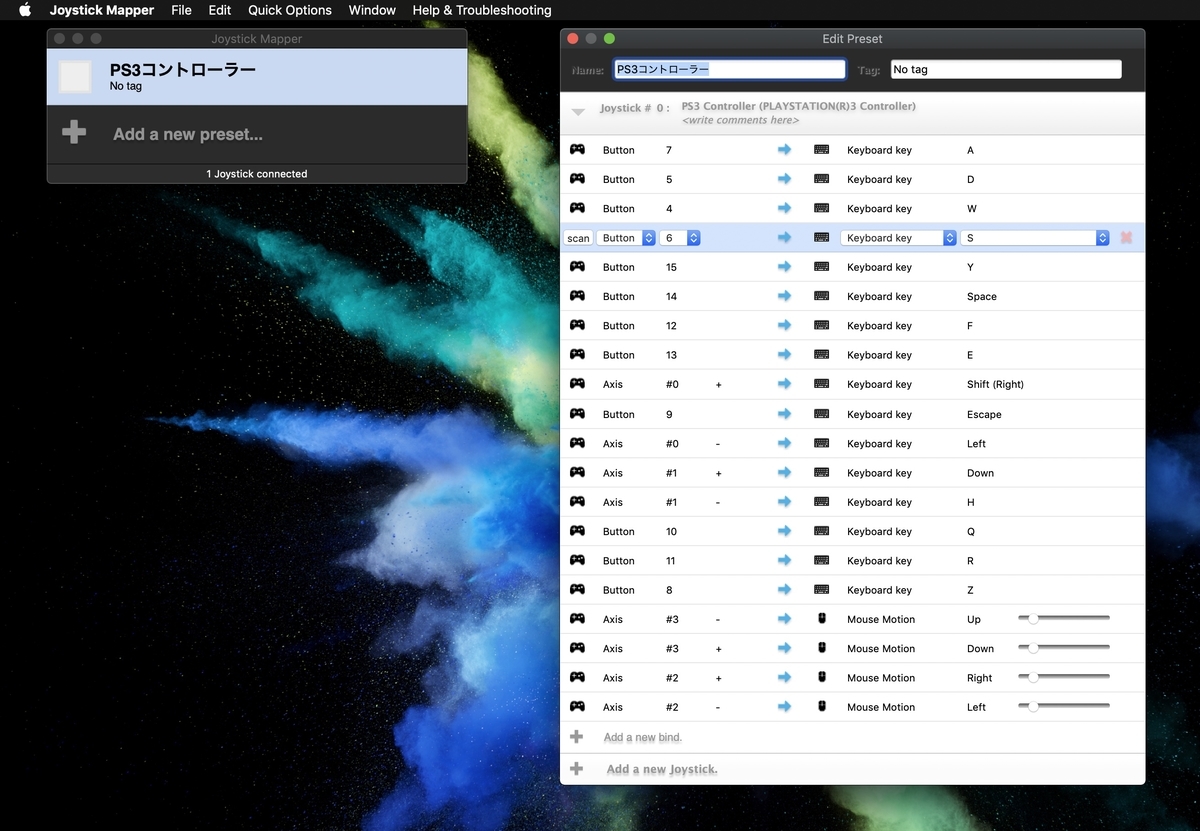Toggle the PS3コントローラー preset checkbox
Image resolution: width=1200 pixels, height=831 pixels.
75,77
